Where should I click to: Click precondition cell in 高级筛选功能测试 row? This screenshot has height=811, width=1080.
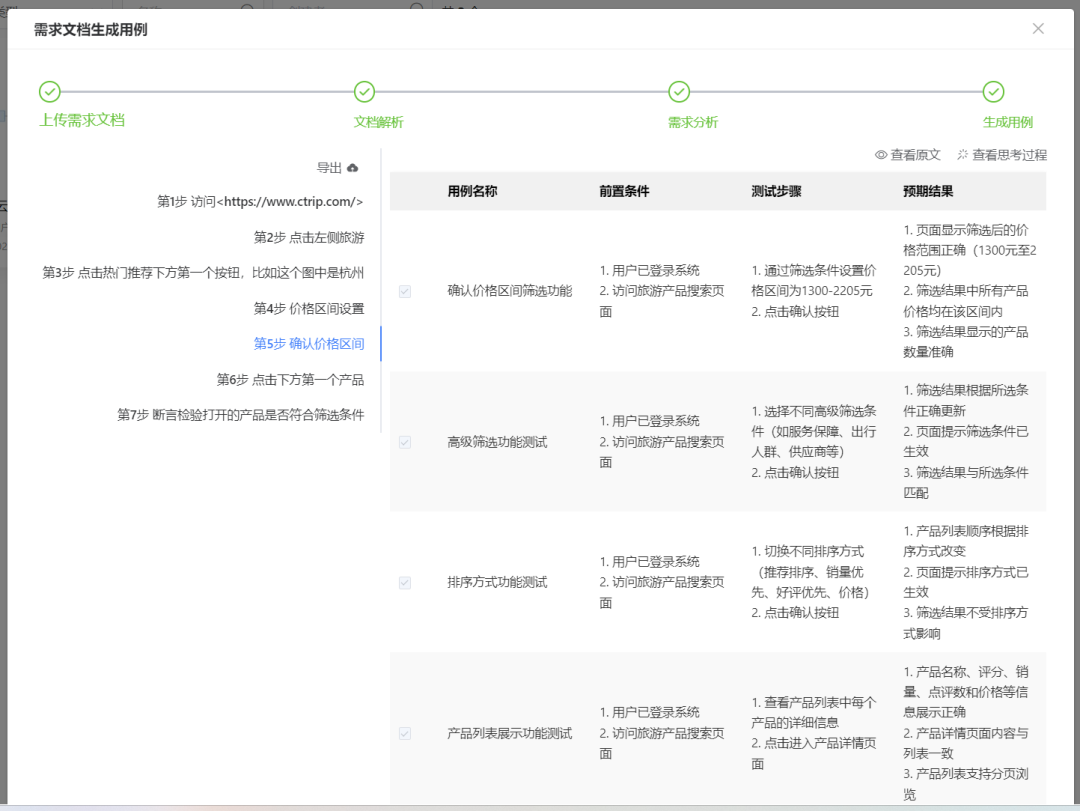pyautogui.click(x=662, y=442)
